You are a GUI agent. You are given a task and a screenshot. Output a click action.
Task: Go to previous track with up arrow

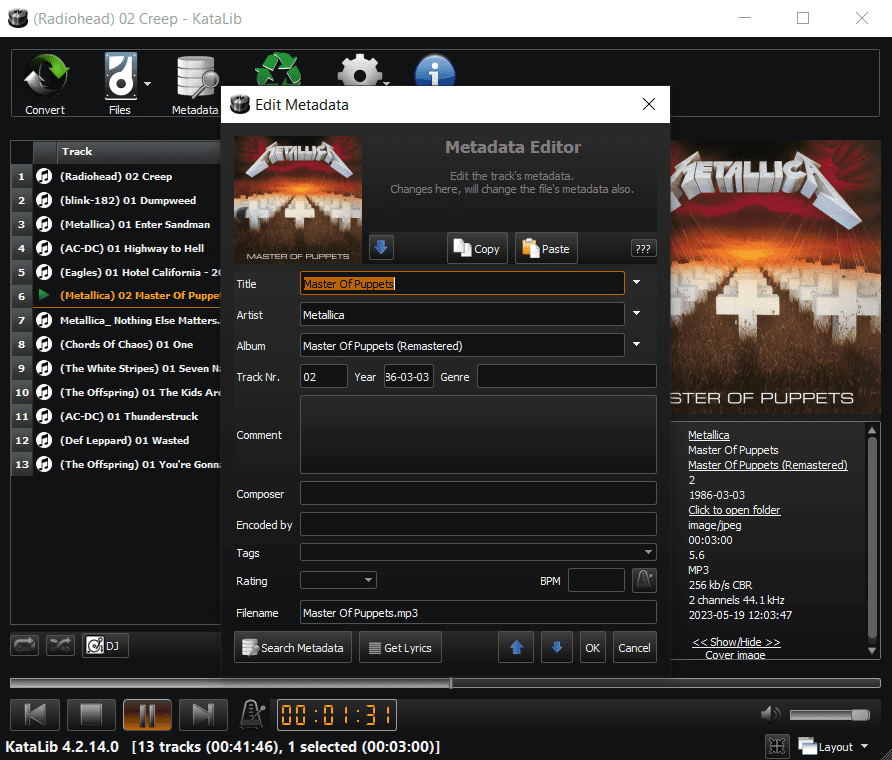(x=516, y=647)
